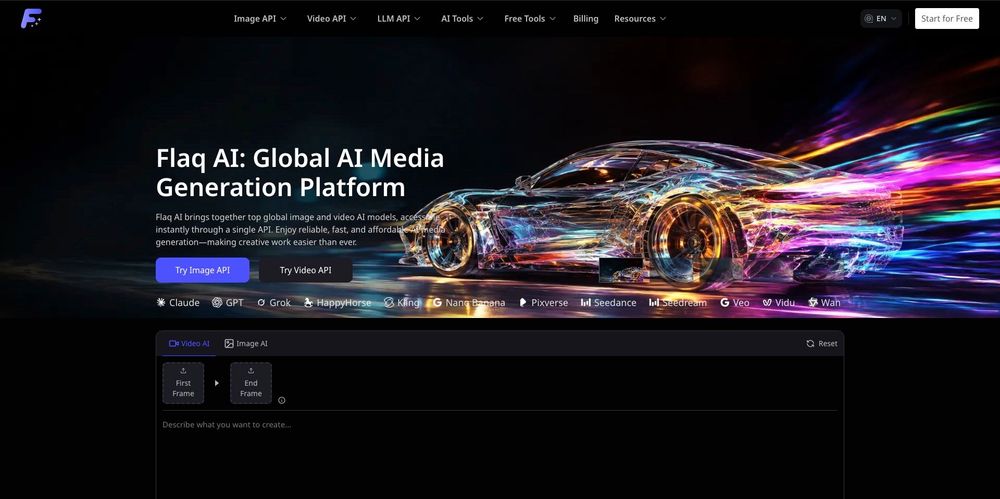Viewport: 1000px width, 499px height.
Task: Click the Try Video API button
Action: click(x=305, y=270)
